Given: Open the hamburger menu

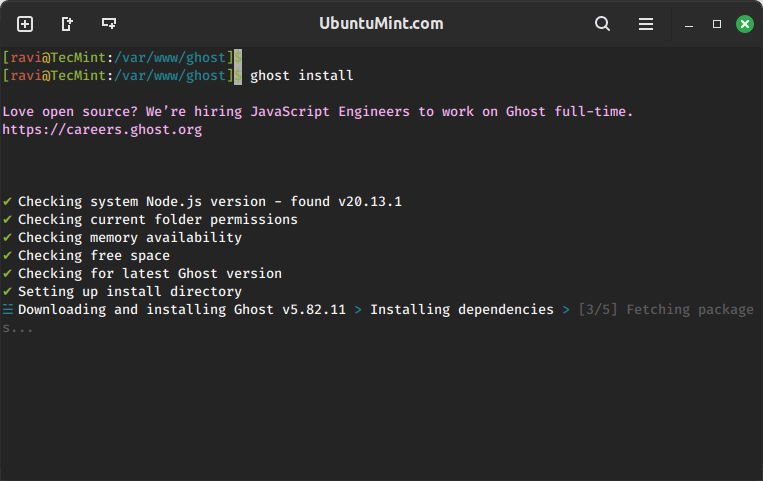Looking at the screenshot, I should coord(646,24).
